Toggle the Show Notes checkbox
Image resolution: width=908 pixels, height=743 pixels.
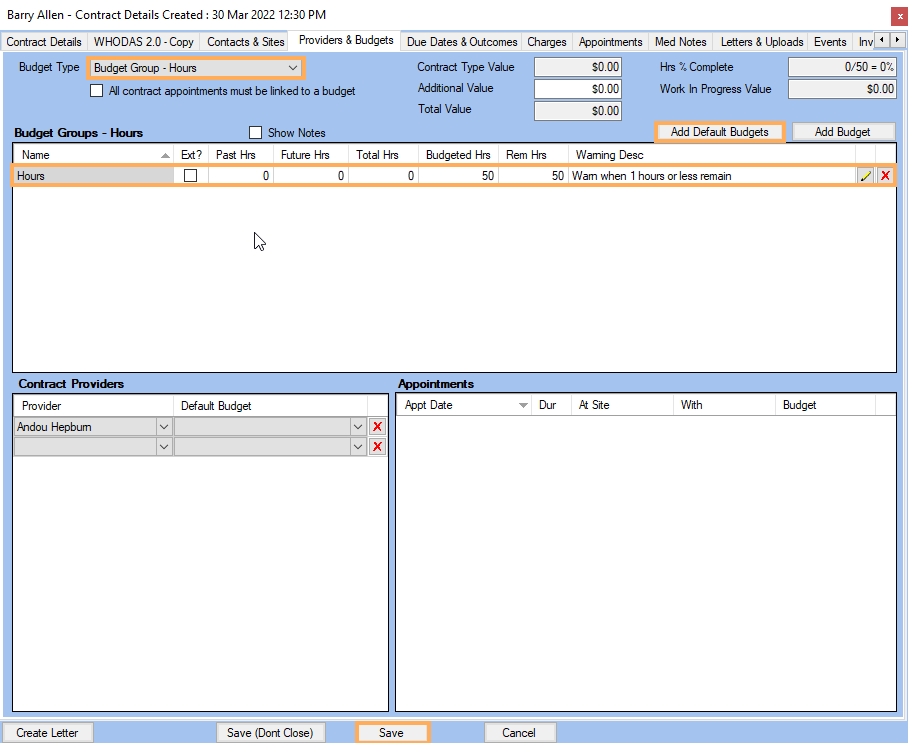tap(255, 133)
